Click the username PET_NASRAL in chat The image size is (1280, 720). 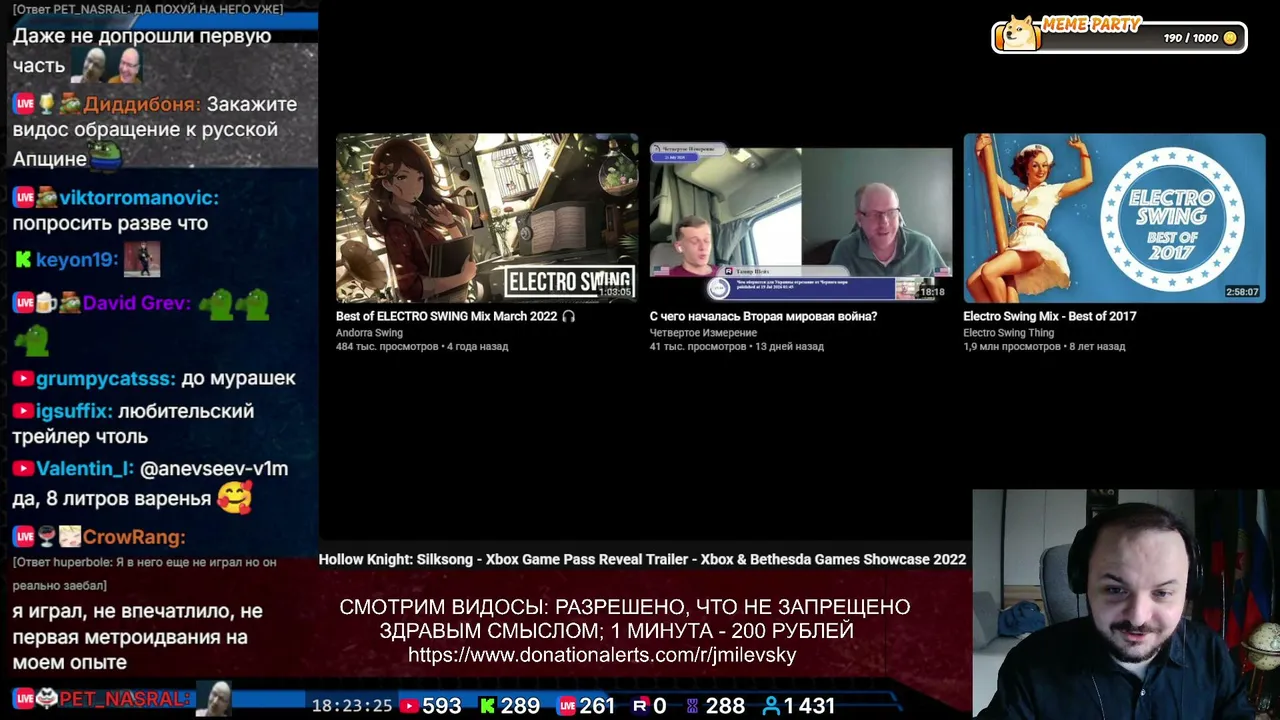(x=125, y=699)
